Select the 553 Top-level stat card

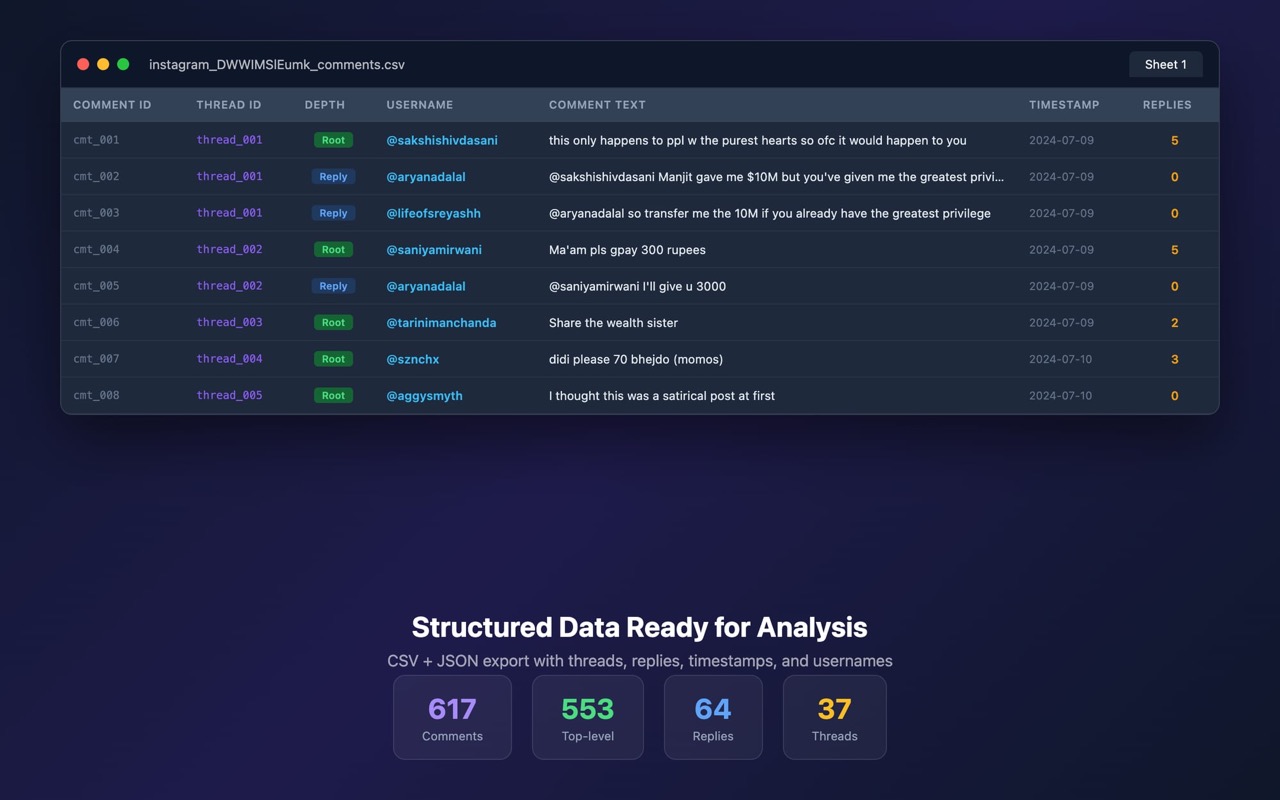click(587, 717)
